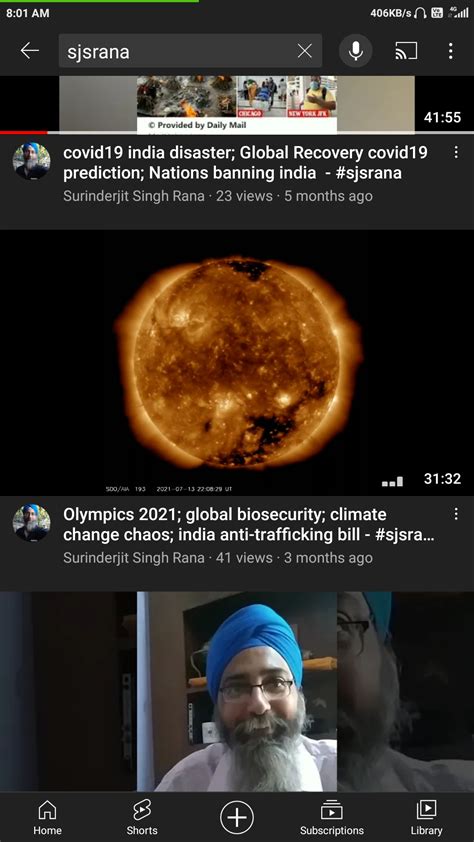This screenshot has width=474, height=842.
Task: Start voice search with microphone icon
Action: pos(355,51)
